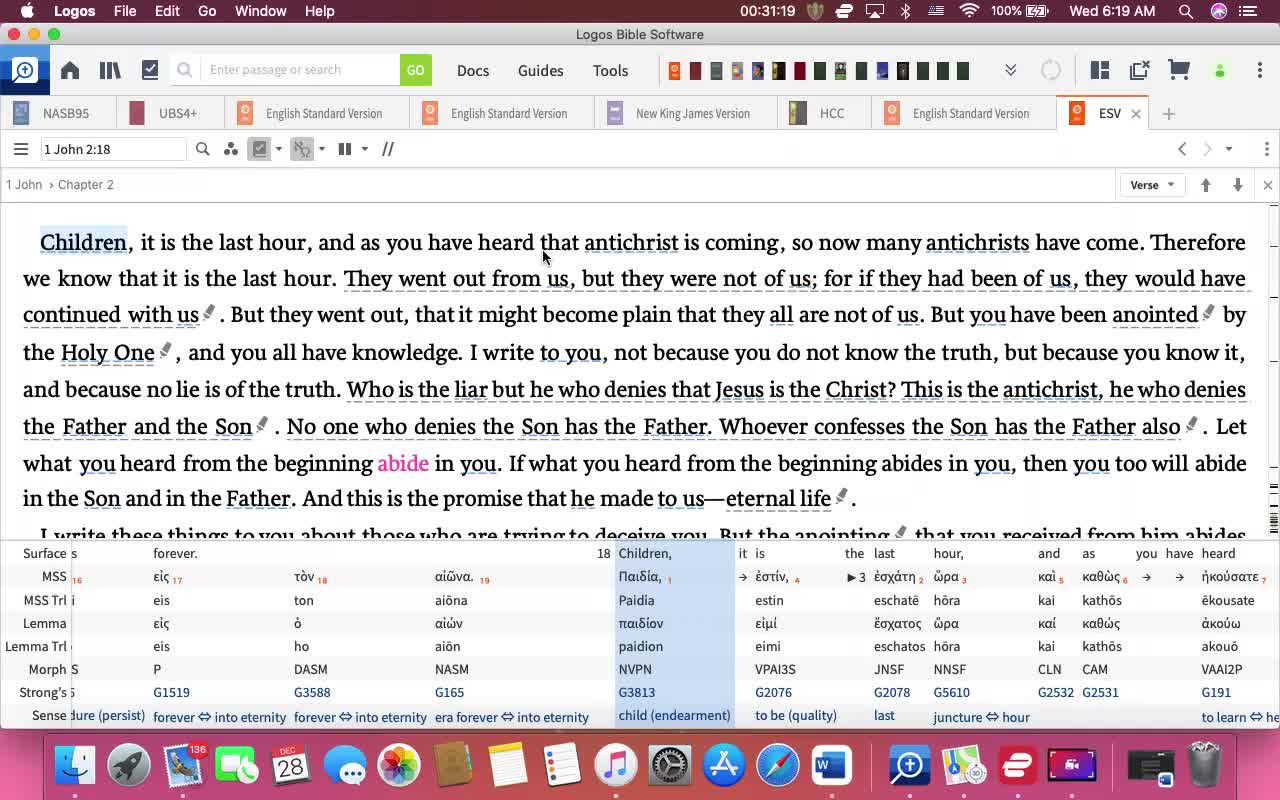Image resolution: width=1280 pixels, height=800 pixels.
Task: Add a new tab with plus
Action: (x=1168, y=114)
